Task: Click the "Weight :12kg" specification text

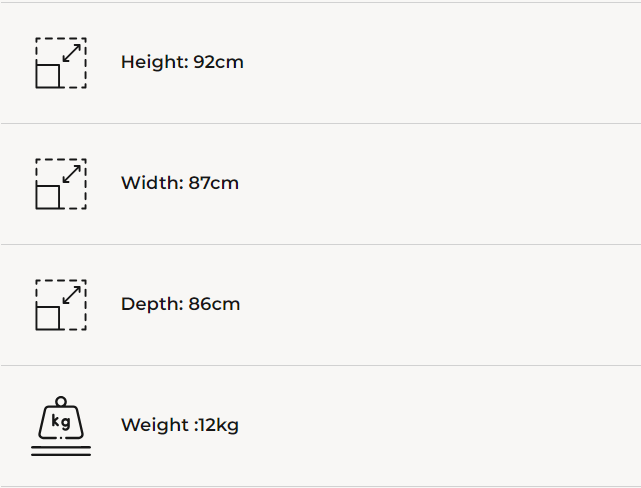Action: tap(180, 425)
